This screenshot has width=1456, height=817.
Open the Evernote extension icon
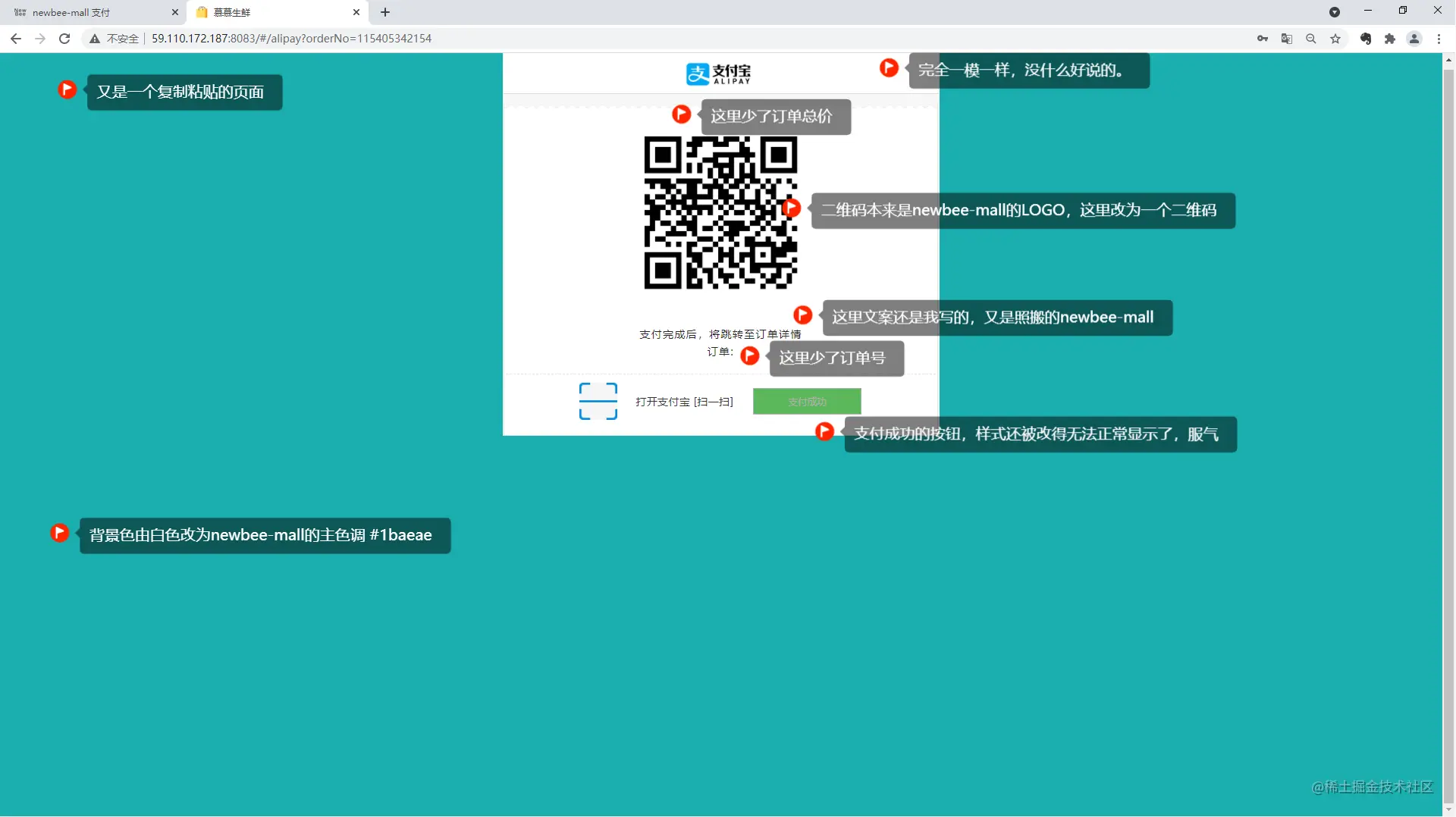(x=1366, y=39)
